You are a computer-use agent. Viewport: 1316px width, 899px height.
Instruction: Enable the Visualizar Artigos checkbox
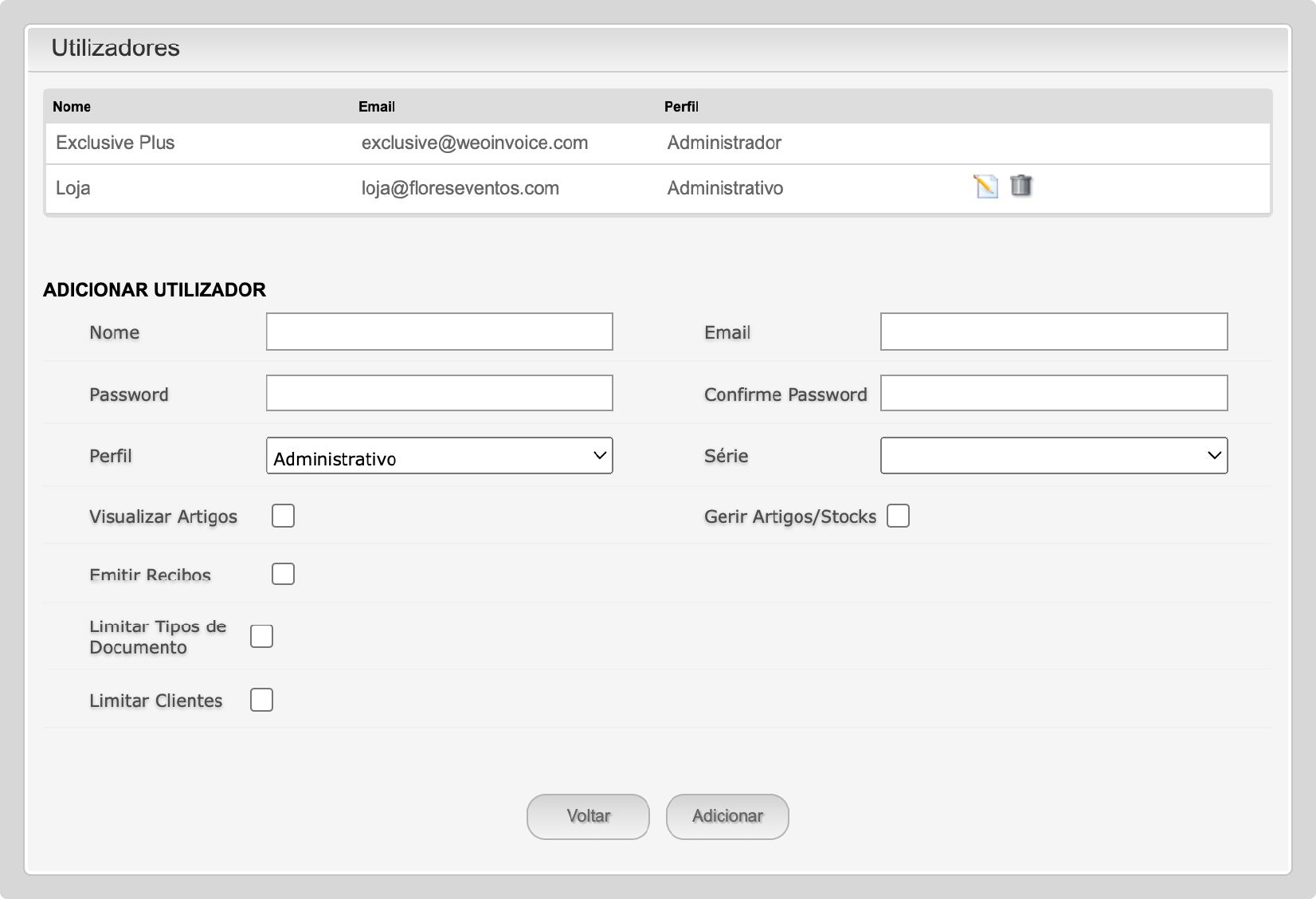(283, 516)
